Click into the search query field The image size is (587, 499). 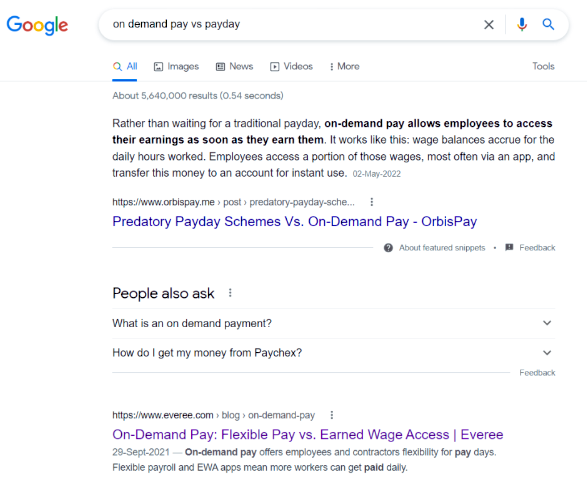pyautogui.click(x=292, y=24)
